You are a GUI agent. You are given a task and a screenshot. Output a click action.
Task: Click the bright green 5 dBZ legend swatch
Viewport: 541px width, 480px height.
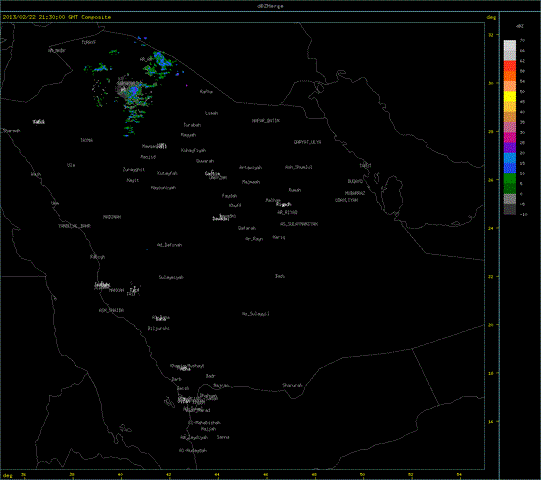[x=510, y=178]
